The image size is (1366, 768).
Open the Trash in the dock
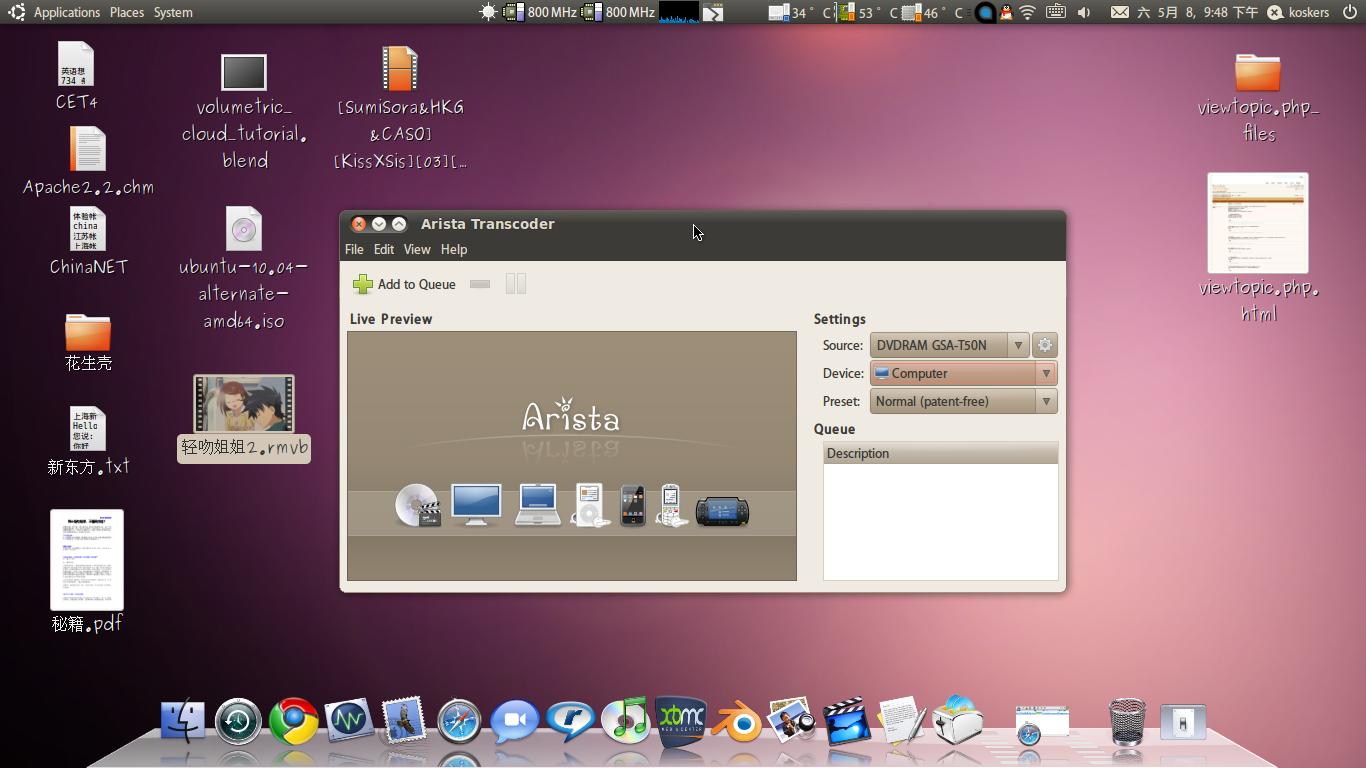coord(1127,721)
